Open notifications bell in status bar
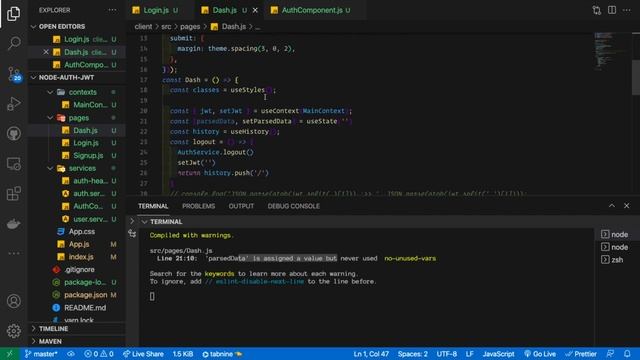Viewport: 640px width, 360px height. 627,354
